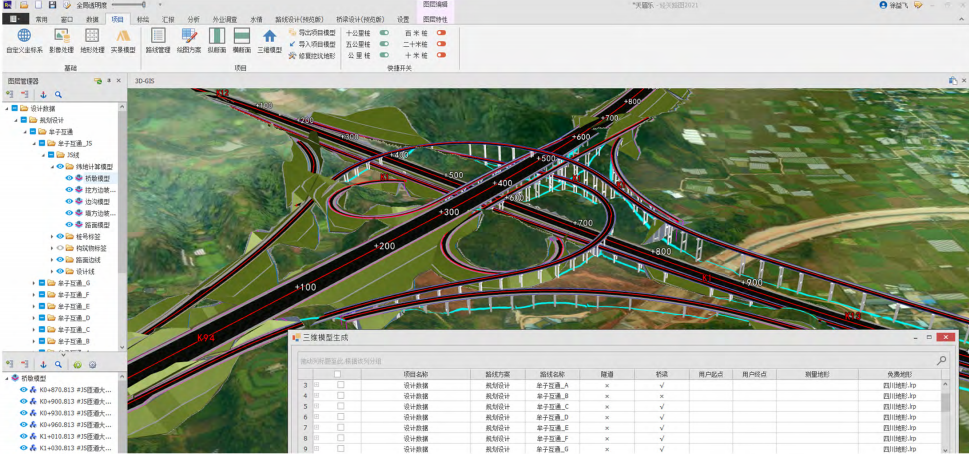This screenshot has height=454, width=969.
Task: Click the 绘图方案 icon
Action: click(188, 37)
